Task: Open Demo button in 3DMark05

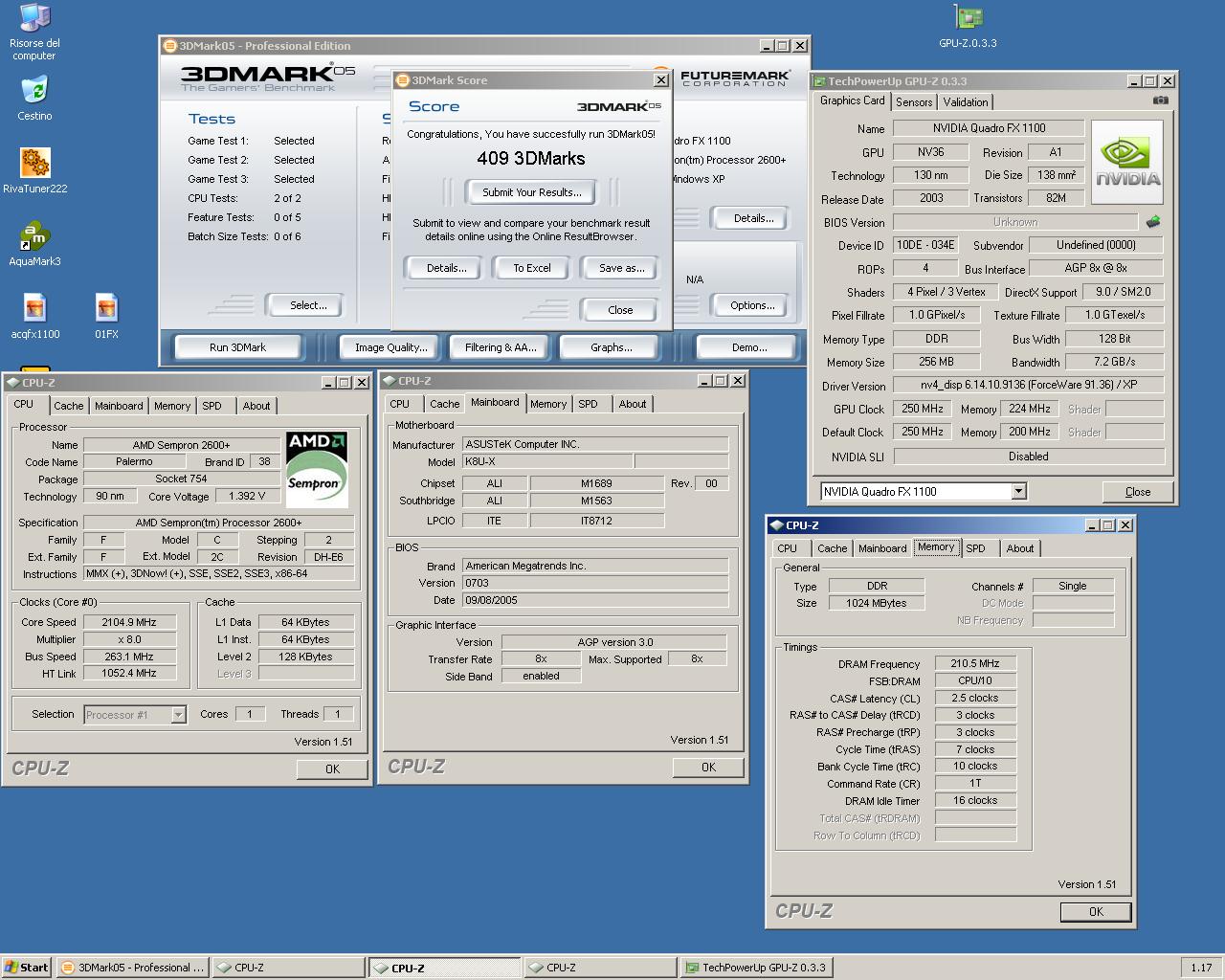Action: 748,347
